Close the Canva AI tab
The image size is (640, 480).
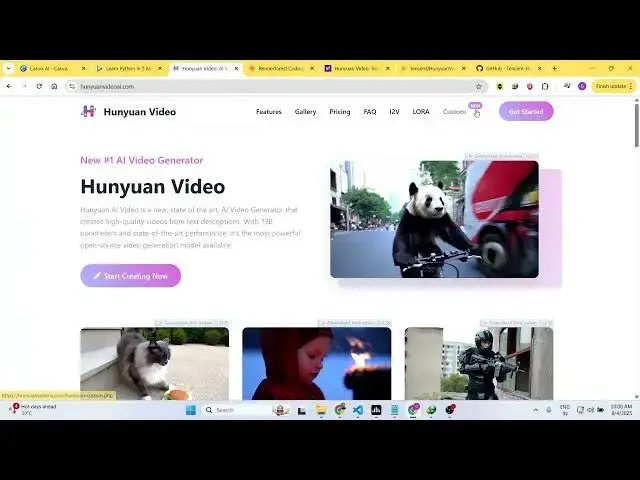[84, 69]
